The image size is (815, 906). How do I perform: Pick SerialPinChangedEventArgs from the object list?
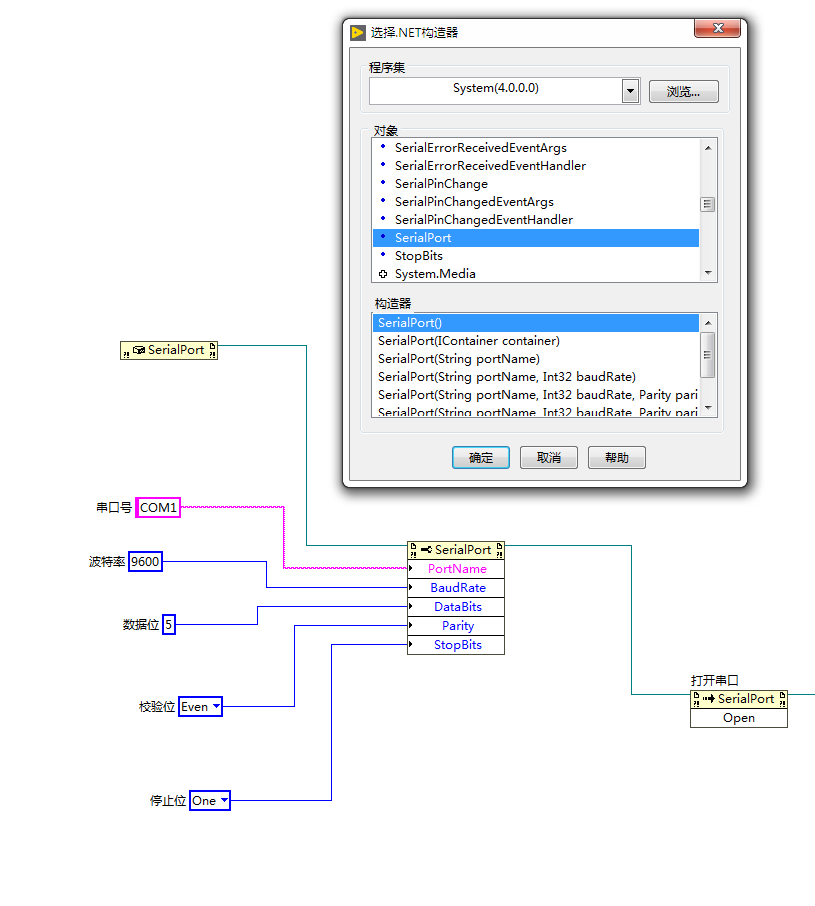(536, 202)
